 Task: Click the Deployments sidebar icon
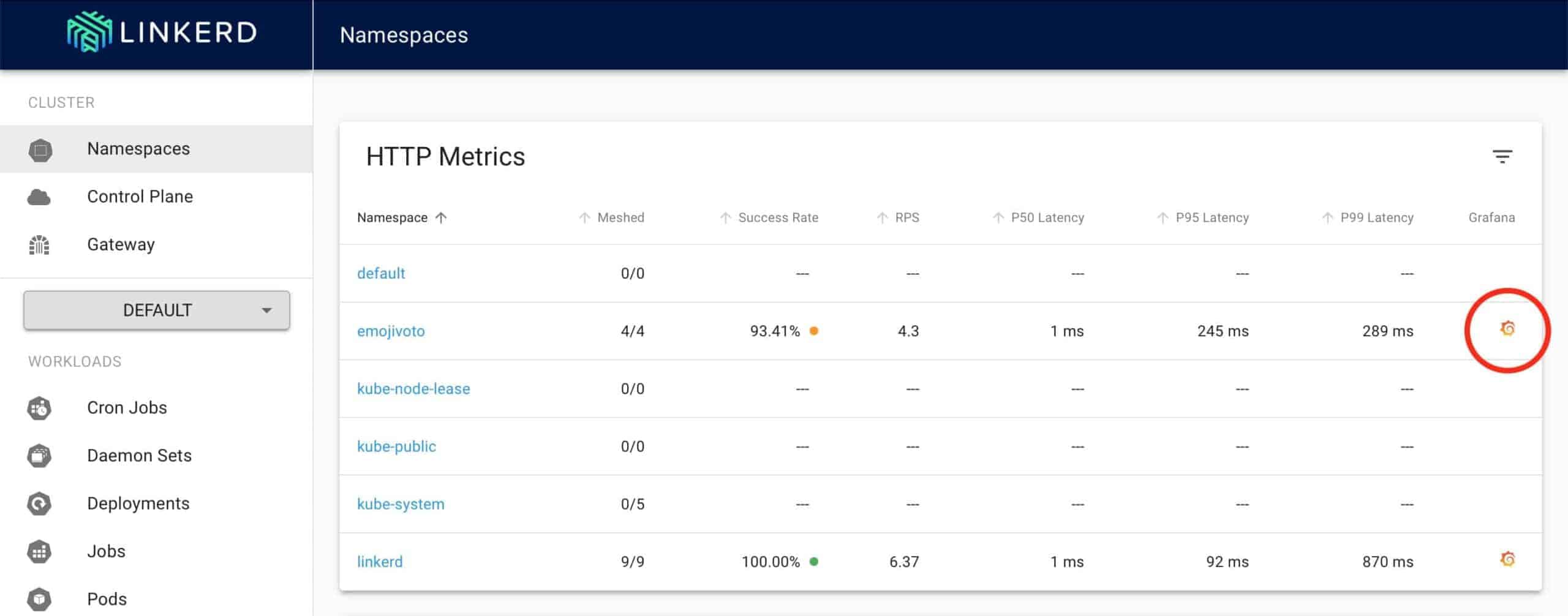click(x=39, y=504)
